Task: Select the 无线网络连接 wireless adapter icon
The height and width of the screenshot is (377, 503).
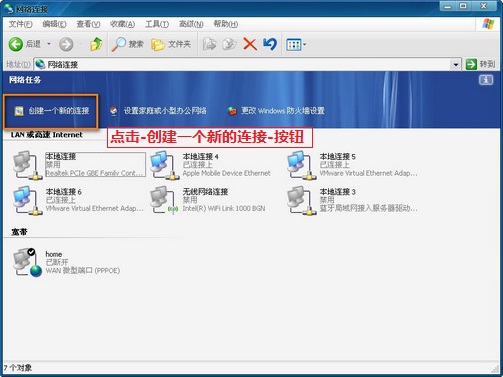Action: pyautogui.click(x=164, y=201)
